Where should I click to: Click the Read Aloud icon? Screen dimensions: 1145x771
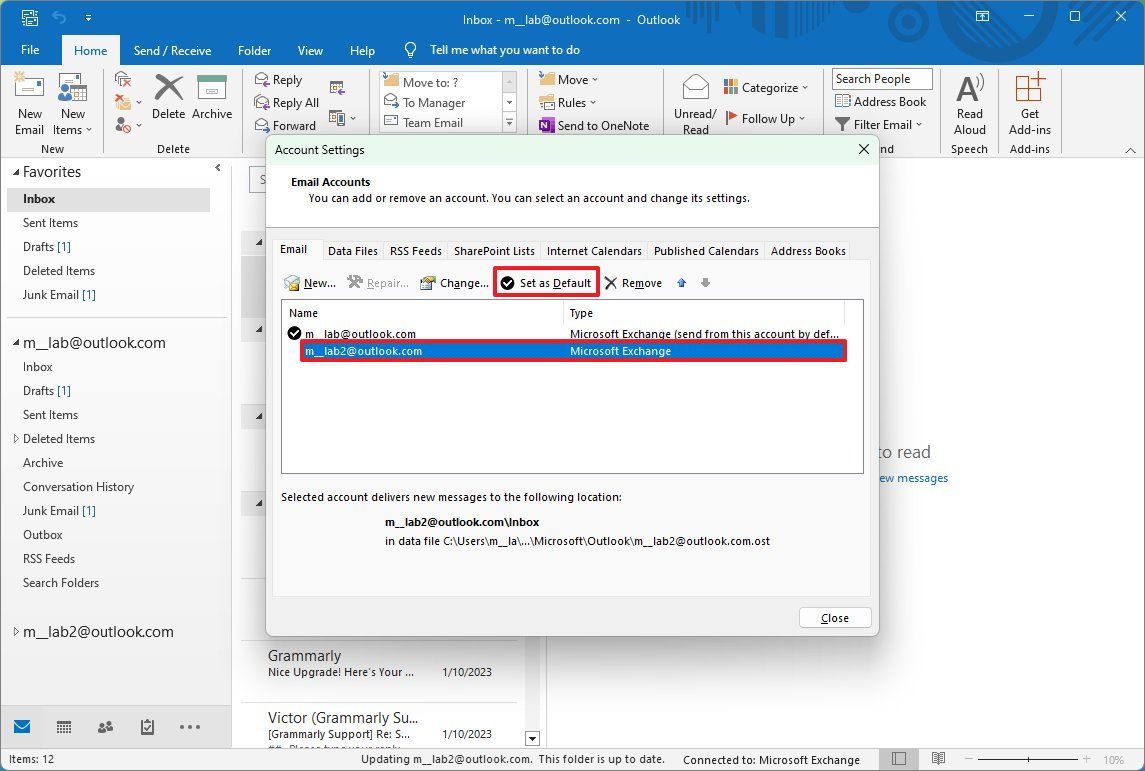970,89
